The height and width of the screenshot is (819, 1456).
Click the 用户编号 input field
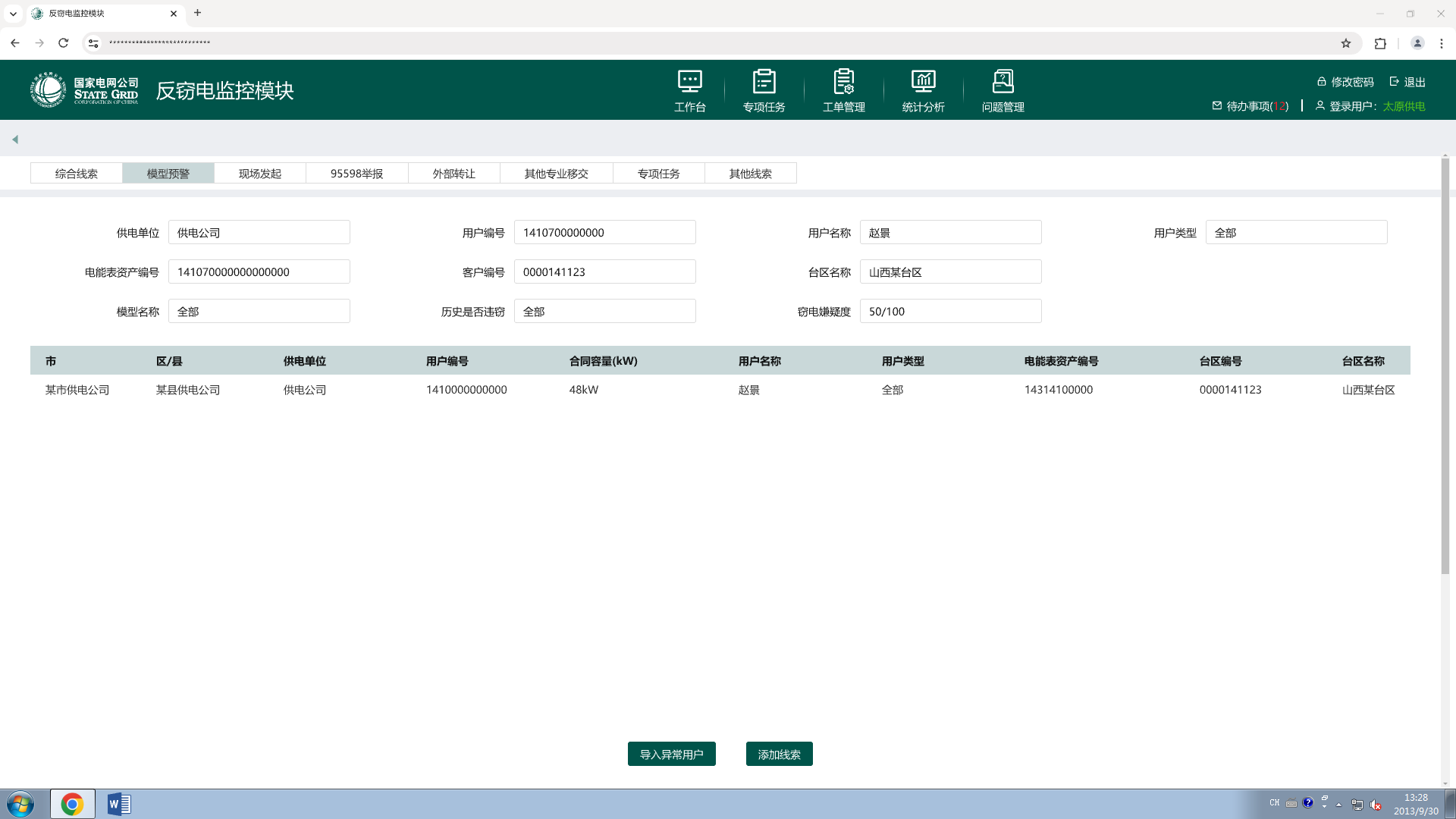click(x=604, y=233)
